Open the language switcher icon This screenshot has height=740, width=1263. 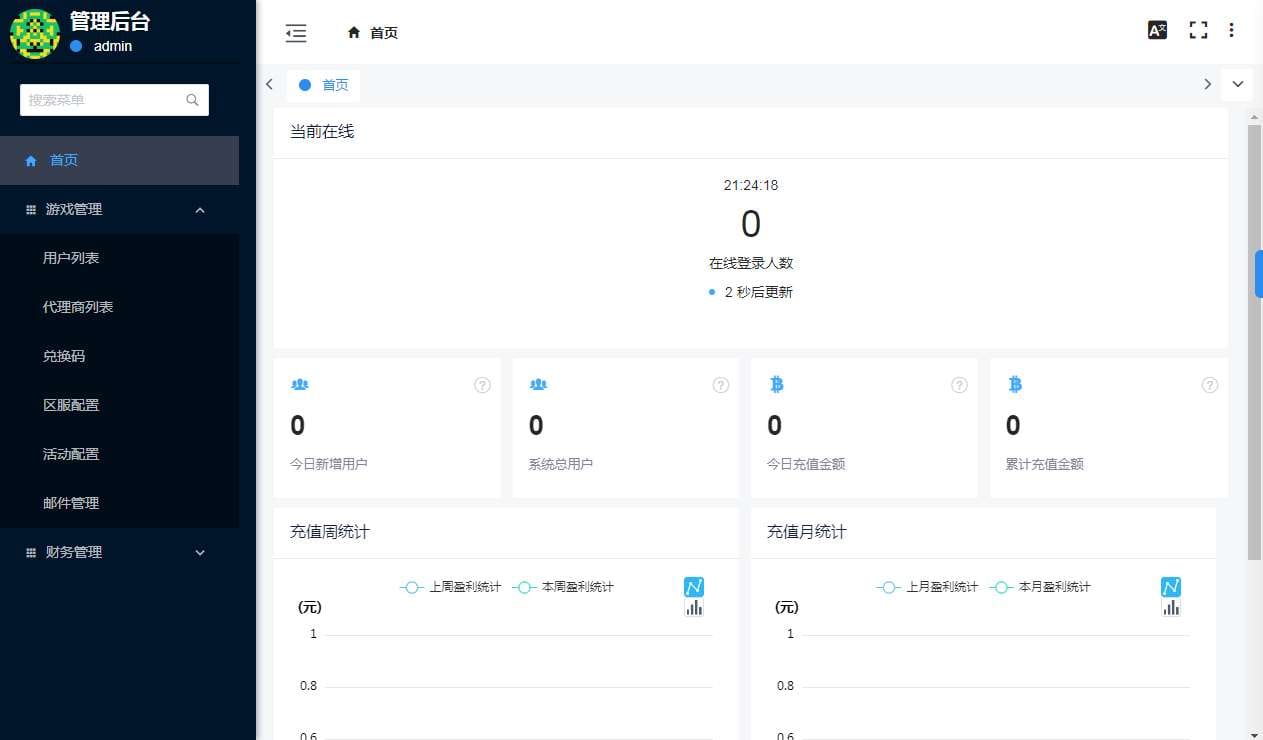[1157, 30]
